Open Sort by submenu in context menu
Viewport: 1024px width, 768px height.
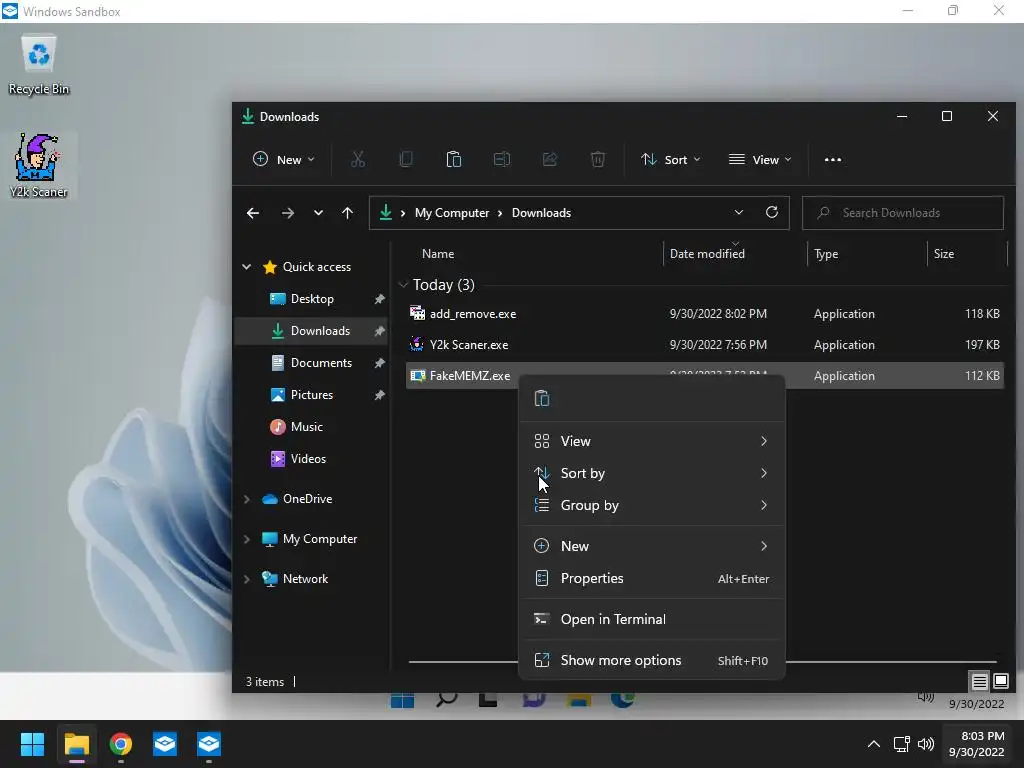point(652,473)
